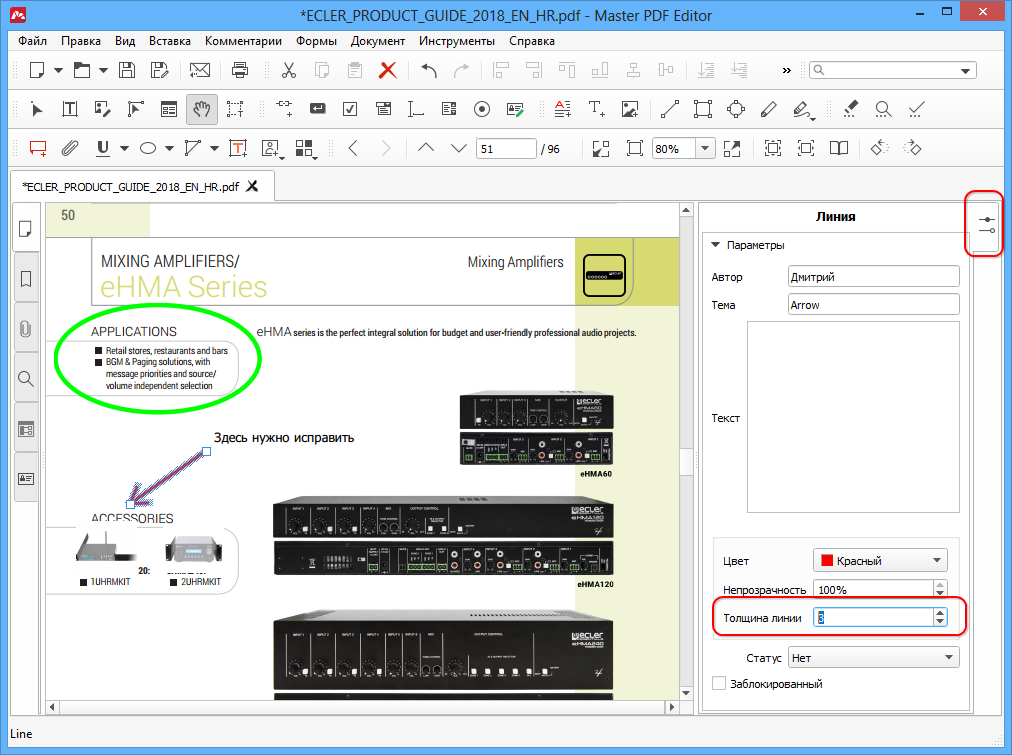Open the Bookmarks sidebar panel
Screen dimensions: 1012x755
[26, 278]
